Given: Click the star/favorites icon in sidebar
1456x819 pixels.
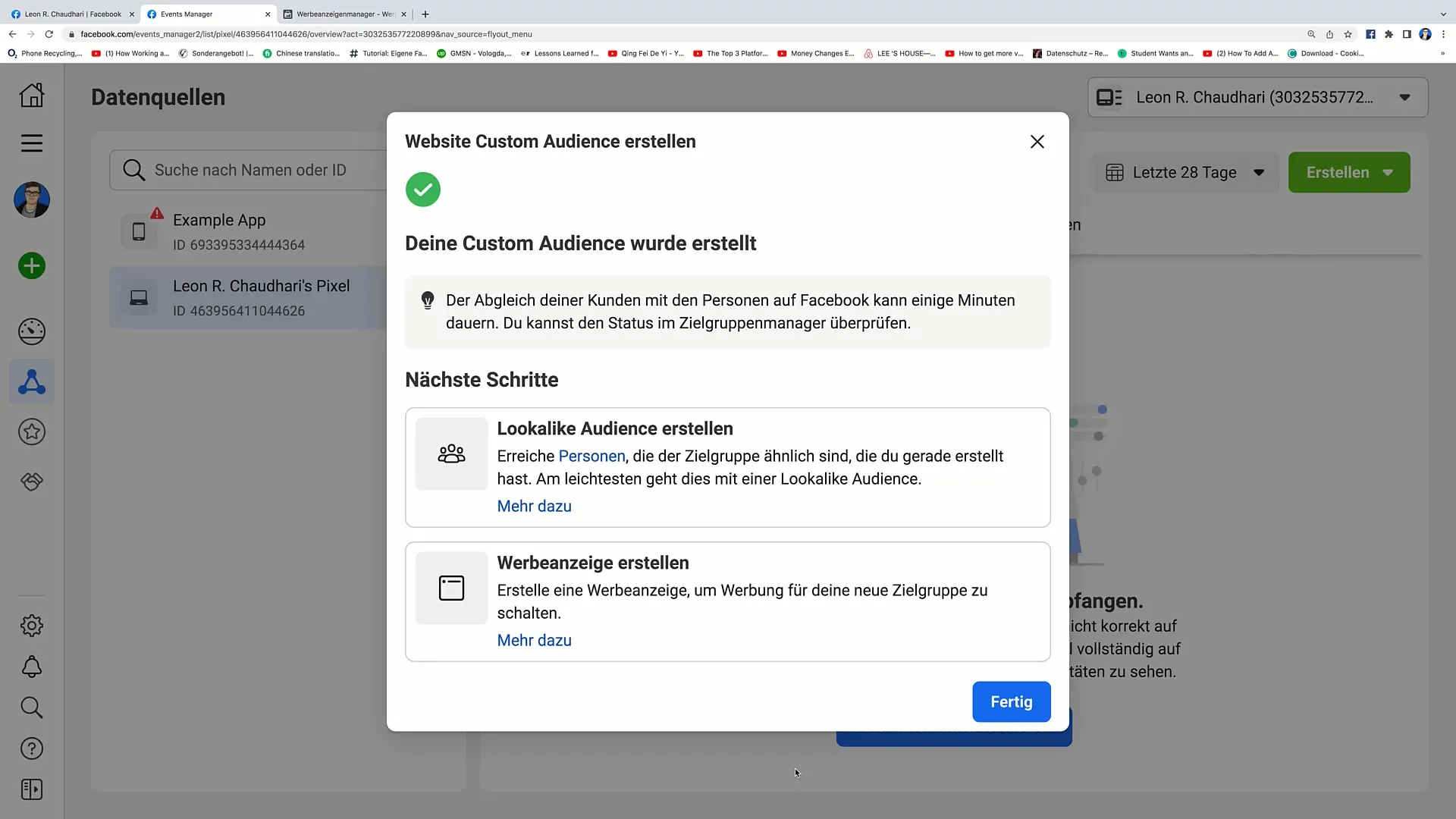Looking at the screenshot, I should pyautogui.click(x=32, y=432).
